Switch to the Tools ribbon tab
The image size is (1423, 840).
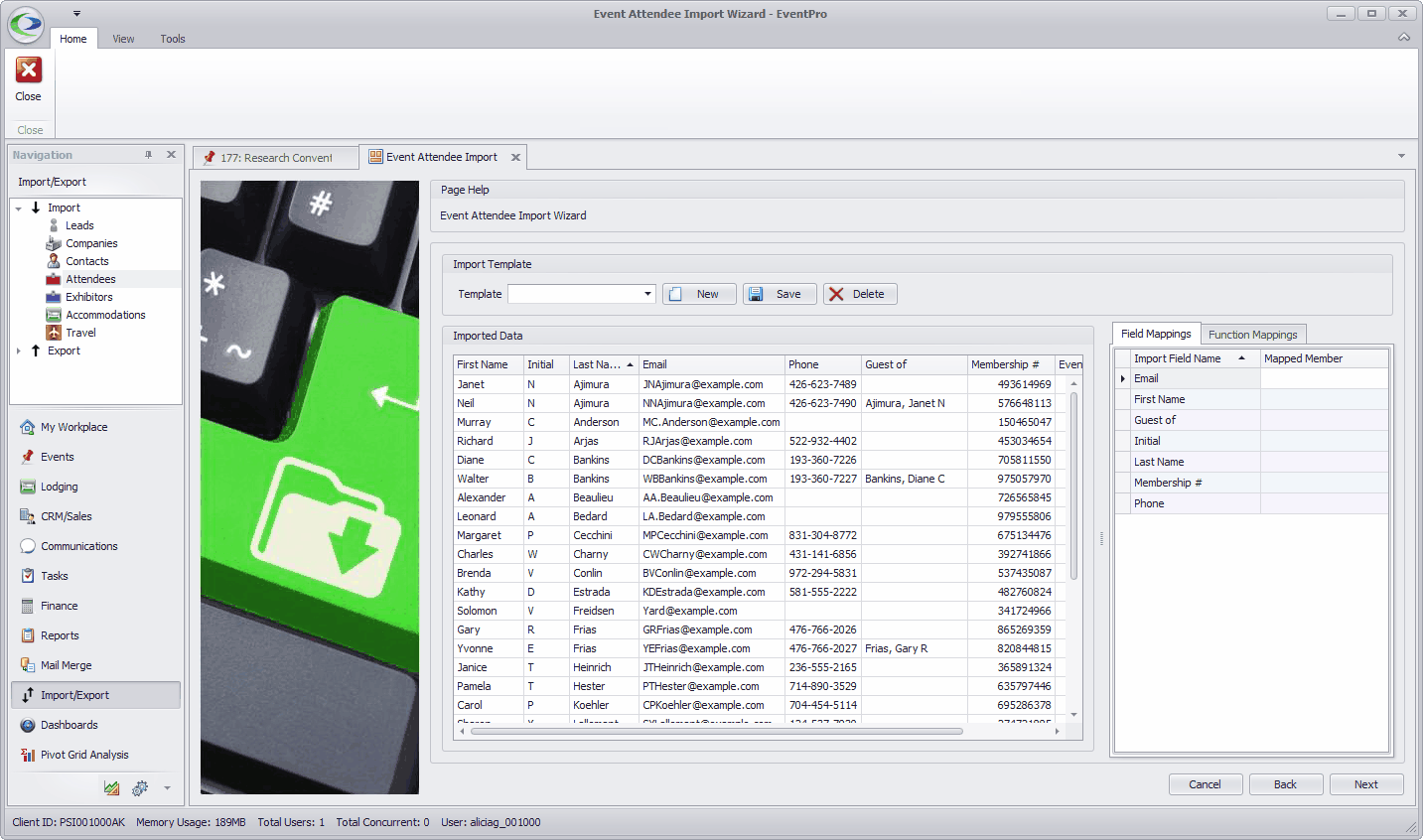coord(173,39)
